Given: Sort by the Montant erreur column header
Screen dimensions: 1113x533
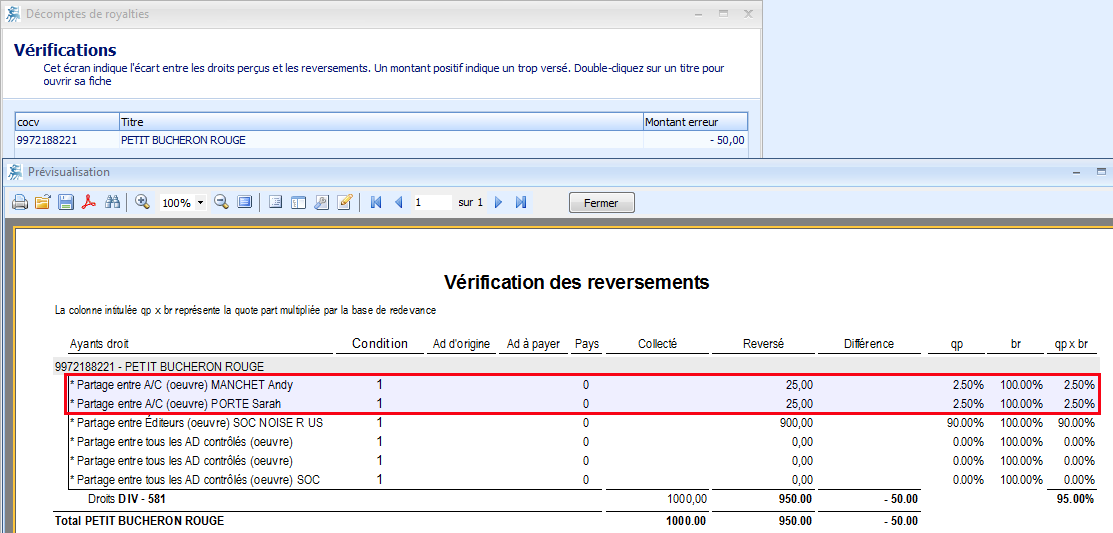Looking at the screenshot, I should [695, 122].
